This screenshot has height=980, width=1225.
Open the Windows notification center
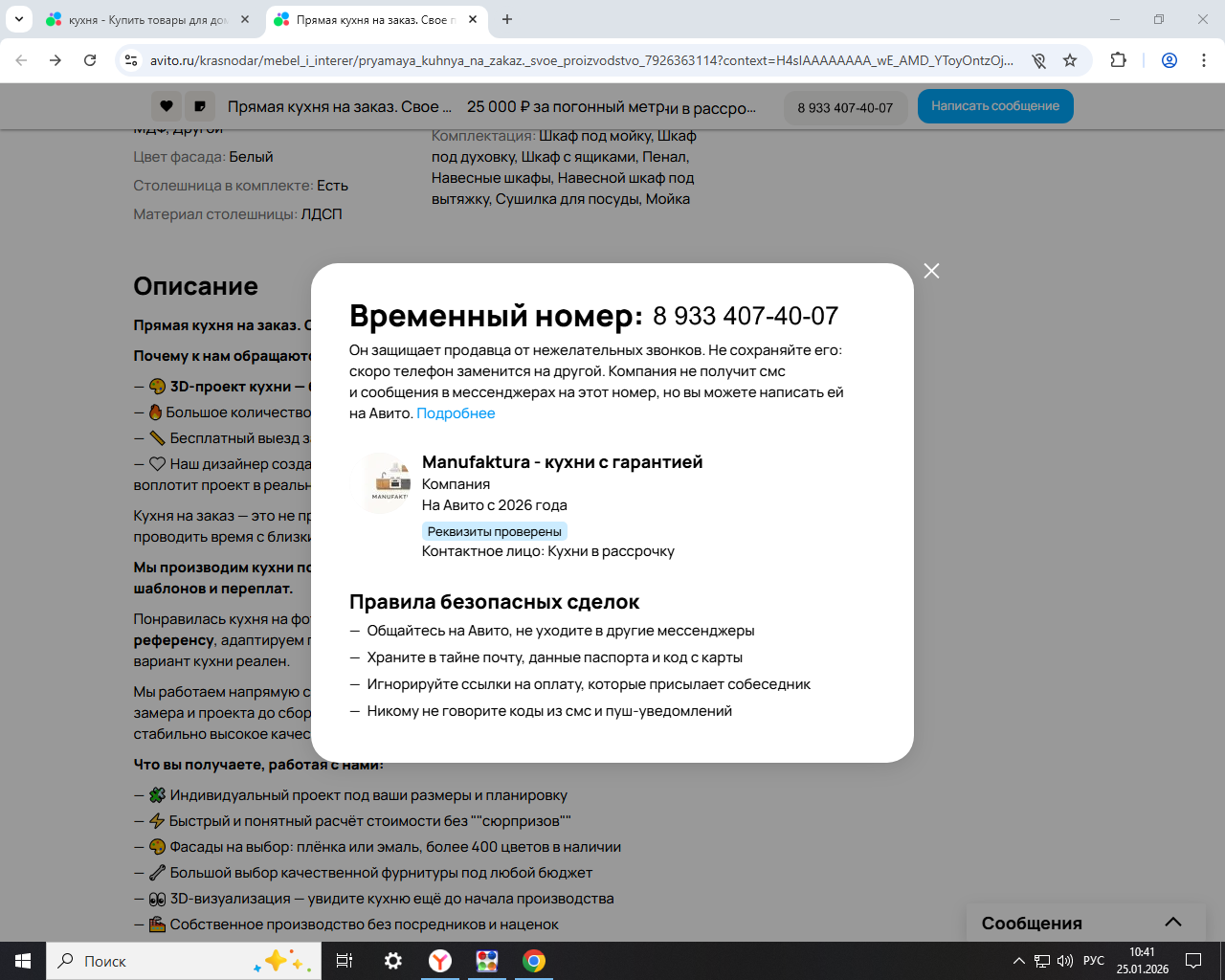[x=1193, y=961]
